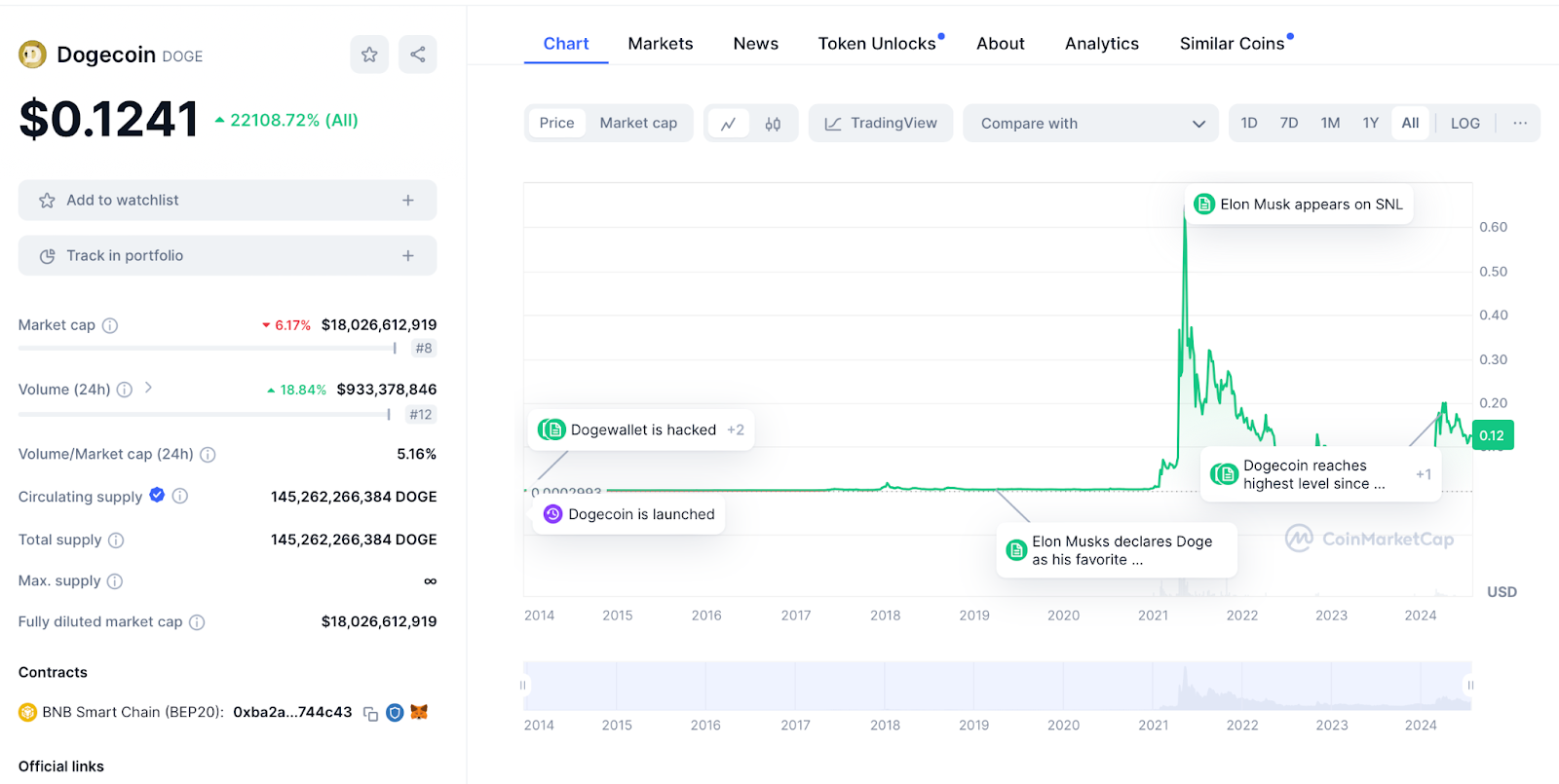Screen dimensions: 1559x784
Task: Click Add to watchlist button
Action: [x=227, y=201]
